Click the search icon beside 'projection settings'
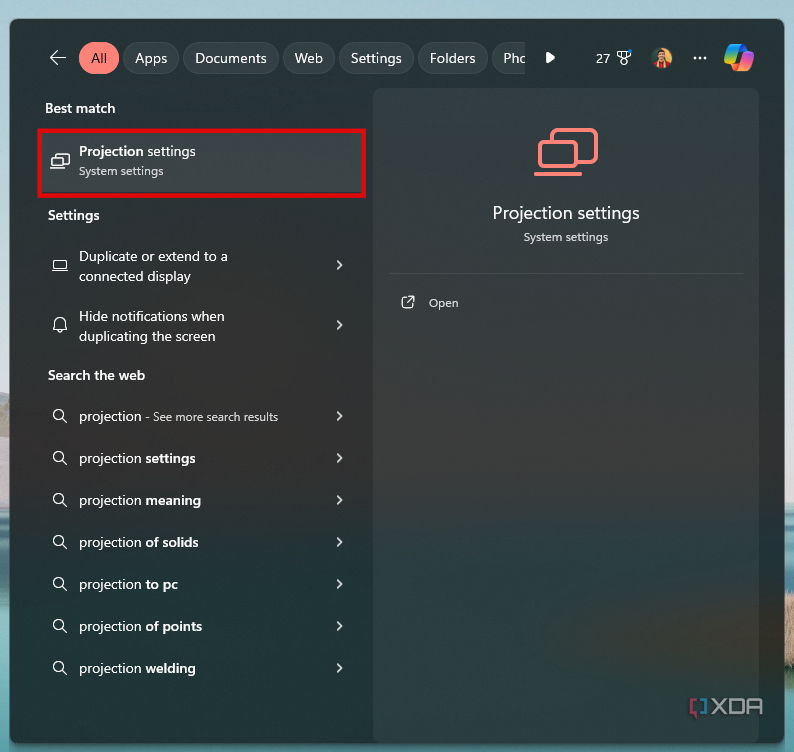The height and width of the screenshot is (752, 794). pos(60,458)
